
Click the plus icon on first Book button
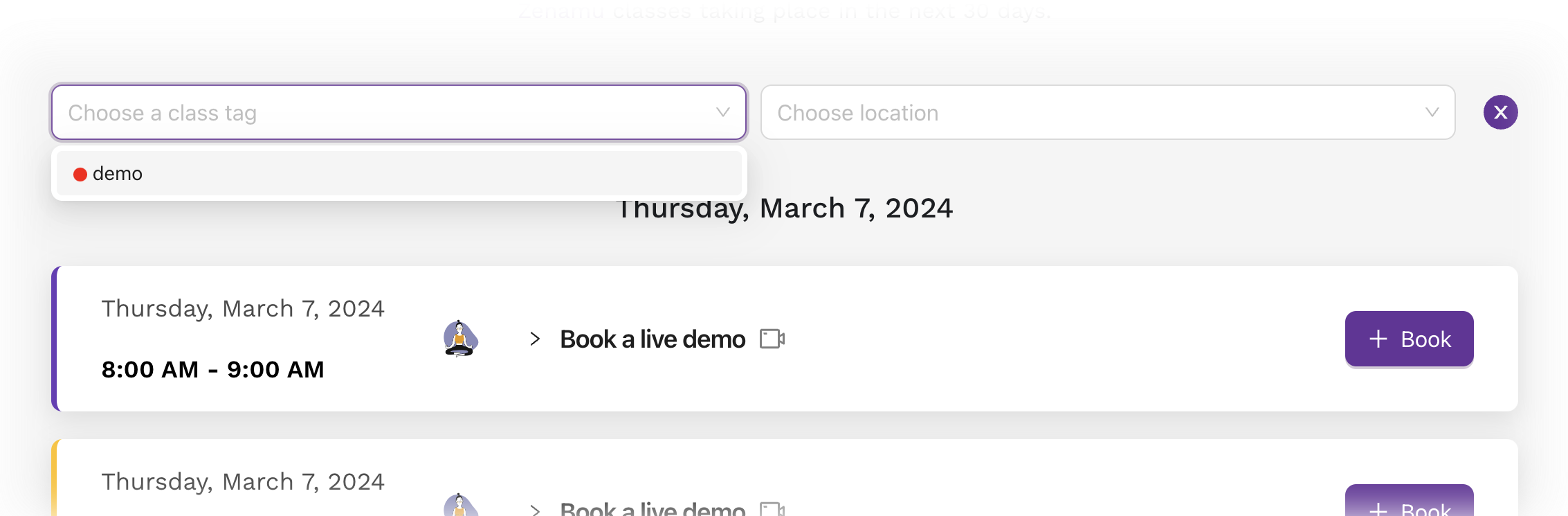(x=1378, y=339)
